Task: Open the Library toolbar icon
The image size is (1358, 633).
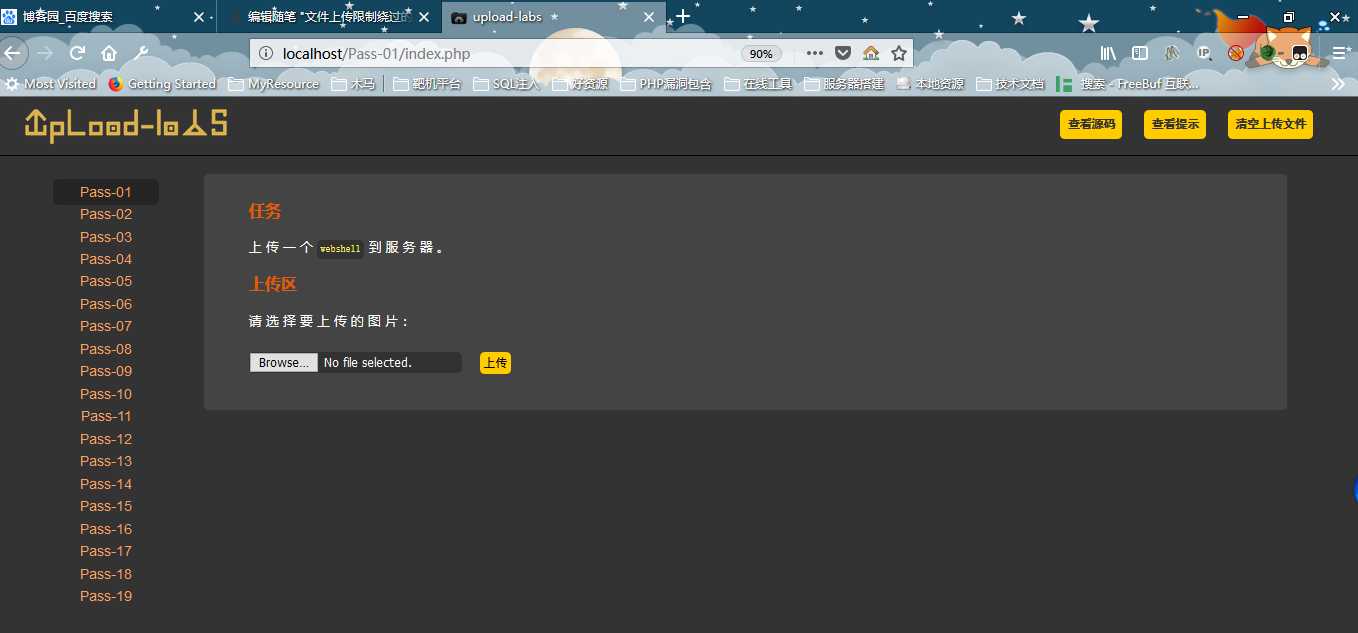Action: point(1108,53)
